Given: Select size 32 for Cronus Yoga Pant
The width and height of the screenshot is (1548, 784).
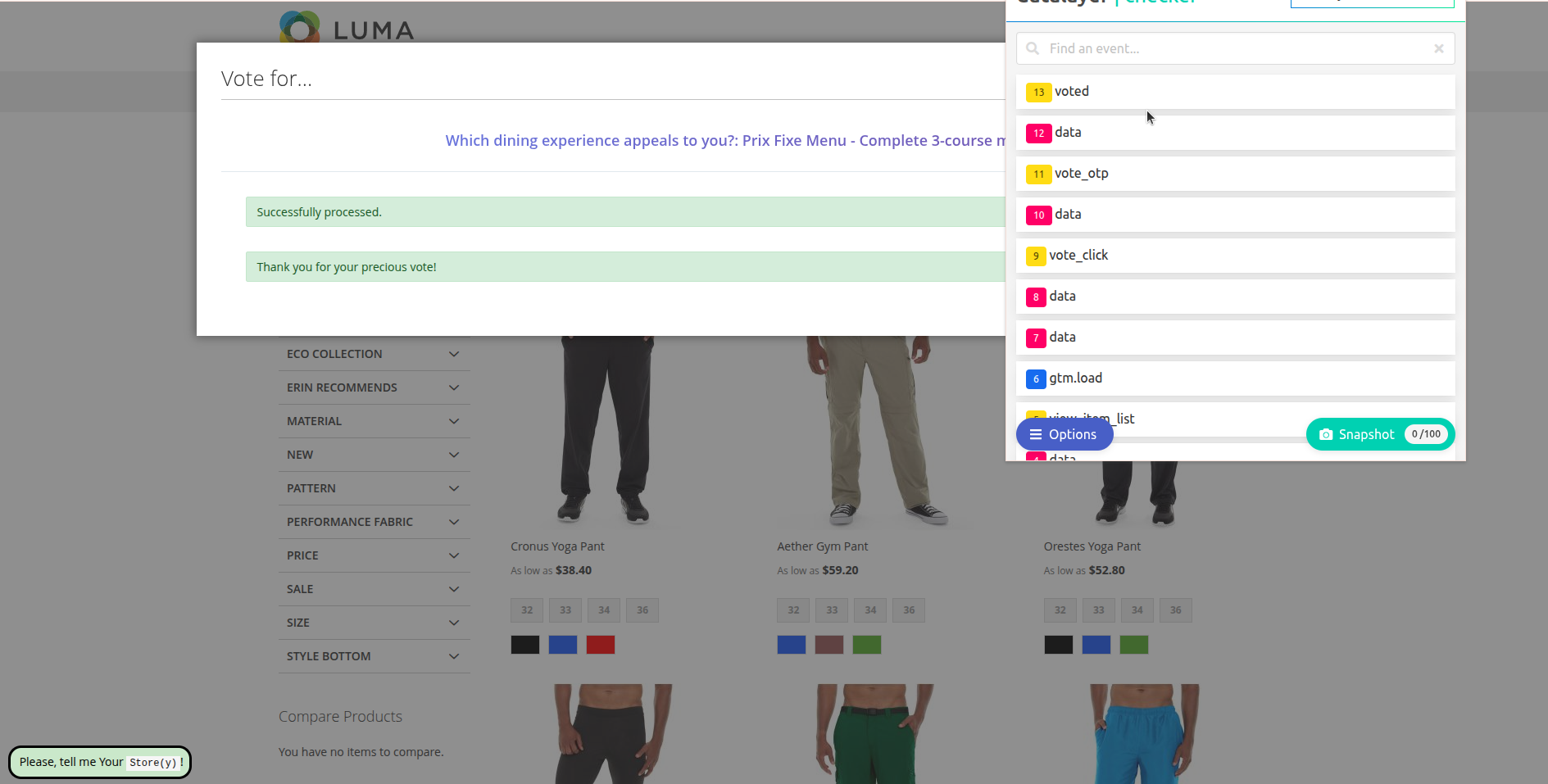Looking at the screenshot, I should (527, 610).
